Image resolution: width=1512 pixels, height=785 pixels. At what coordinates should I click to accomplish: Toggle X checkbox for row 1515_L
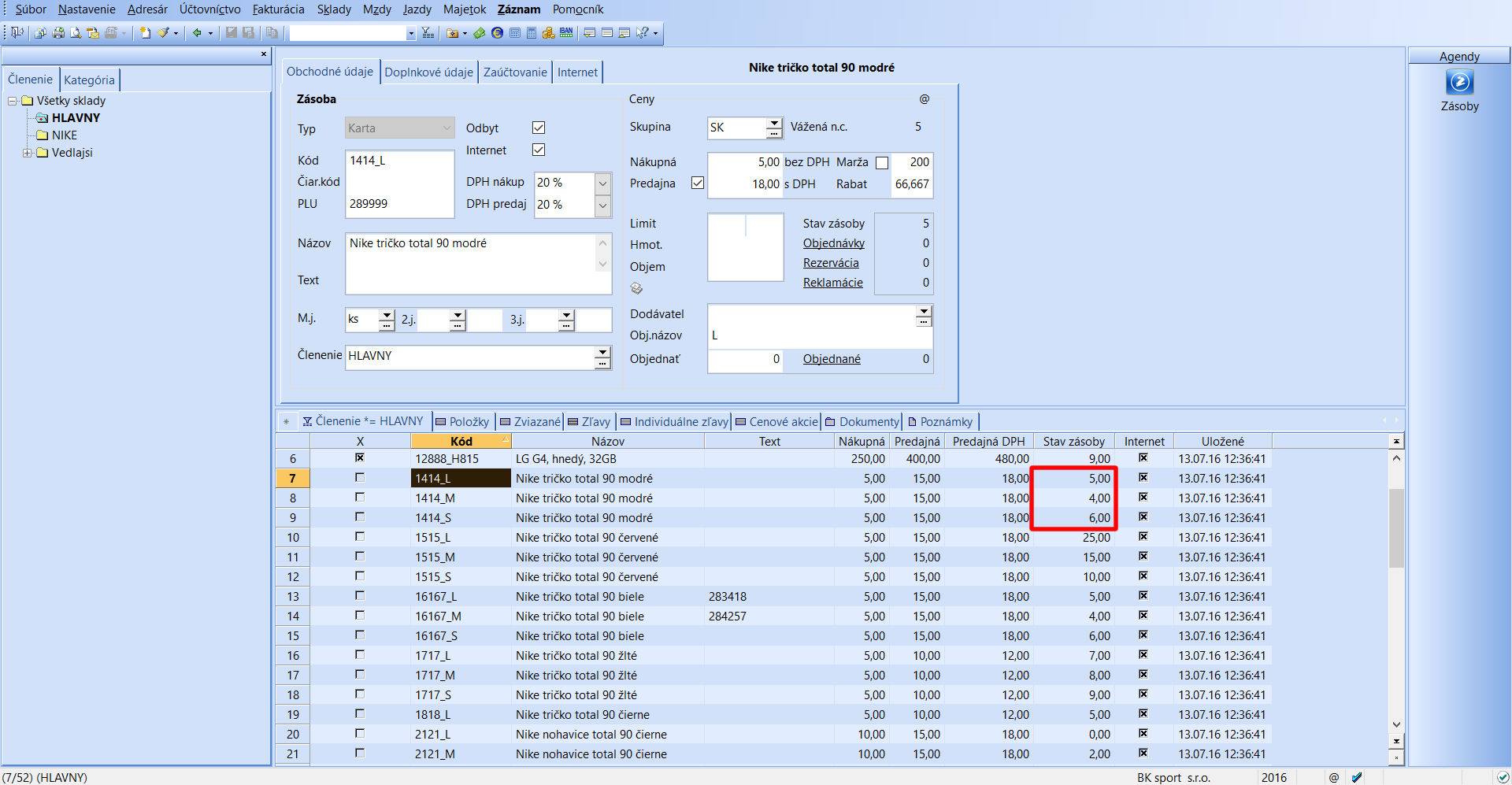(x=360, y=536)
